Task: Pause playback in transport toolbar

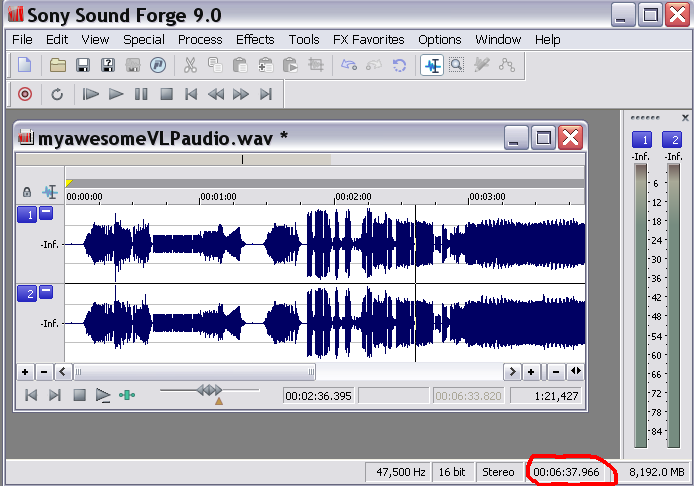Action: pos(141,94)
